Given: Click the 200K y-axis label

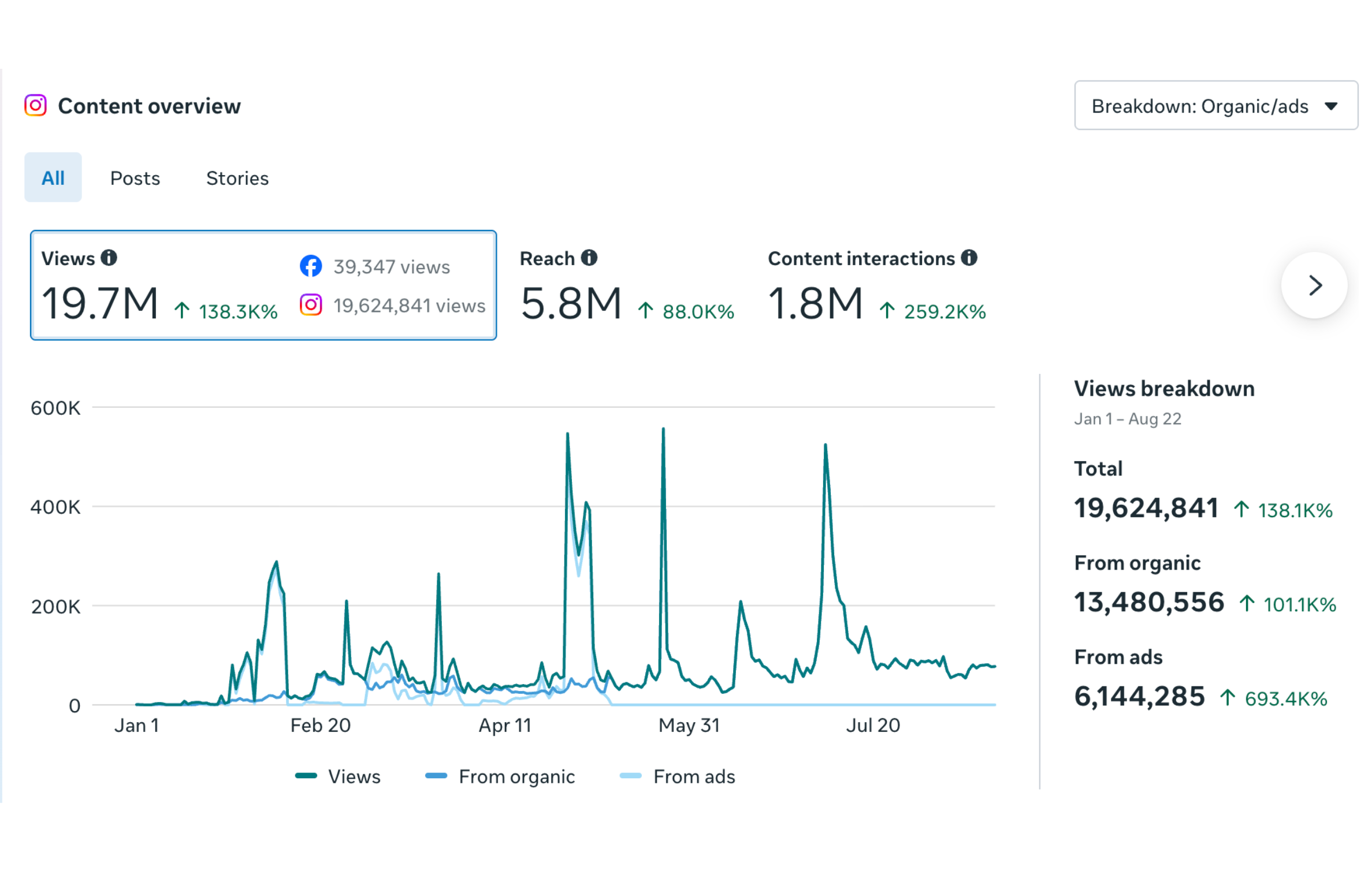Looking at the screenshot, I should pos(55,607).
